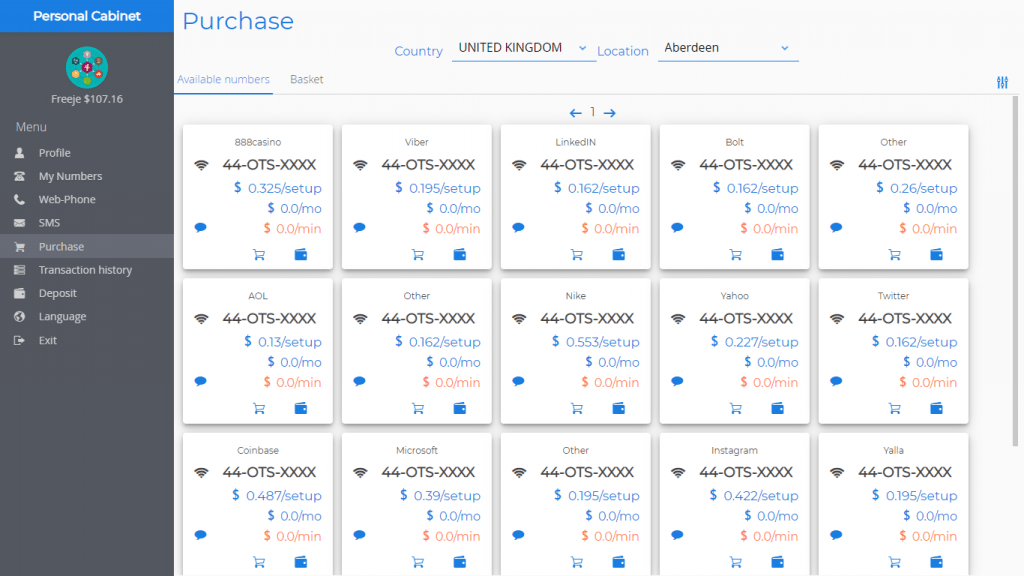Add 888casino number to cart
The width and height of the screenshot is (1024, 576).
click(259, 255)
